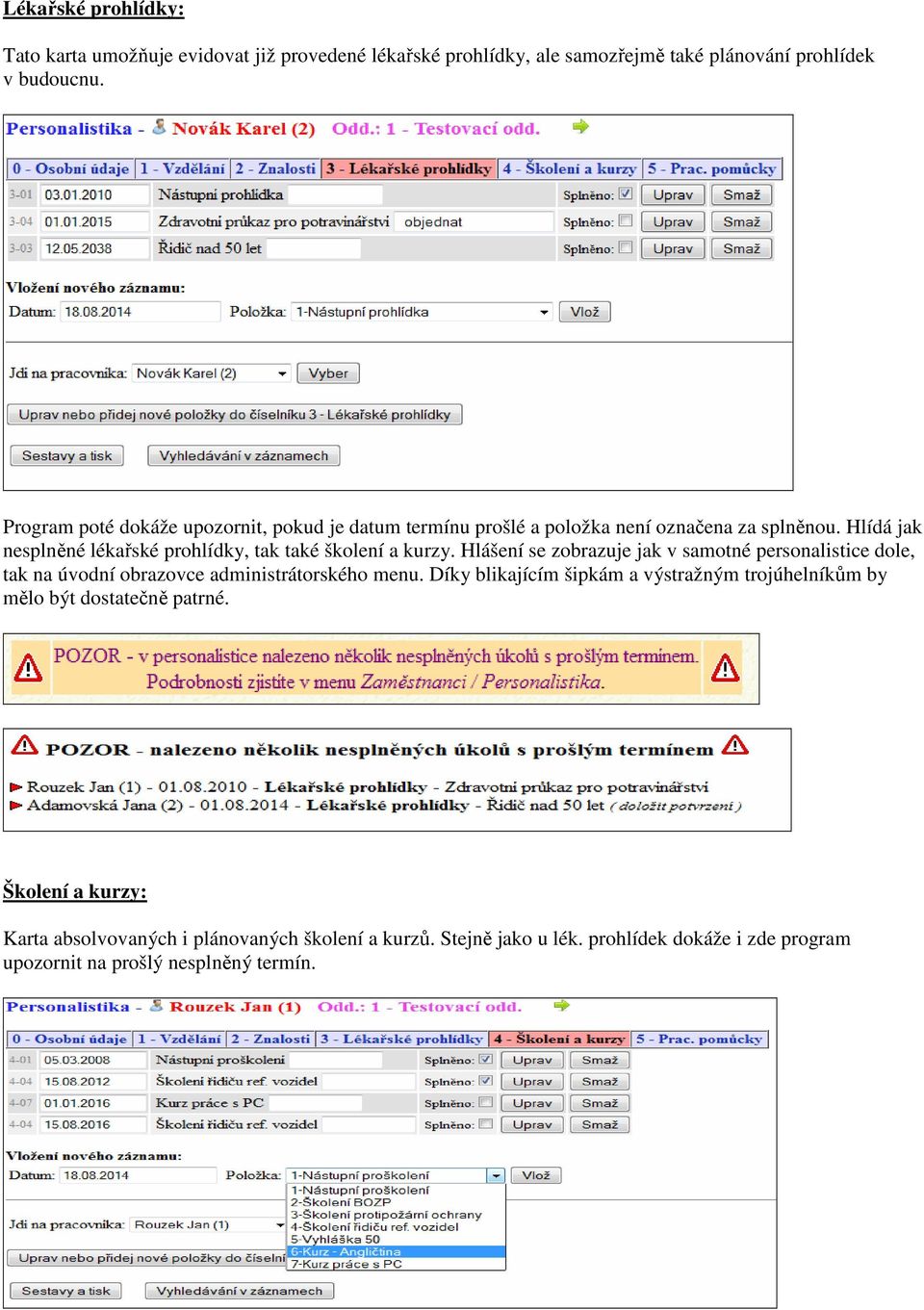Screen dimensions: 924x1310
Task: Click Sestavy a tisk in Rouzek panel
Action: click(66, 1291)
